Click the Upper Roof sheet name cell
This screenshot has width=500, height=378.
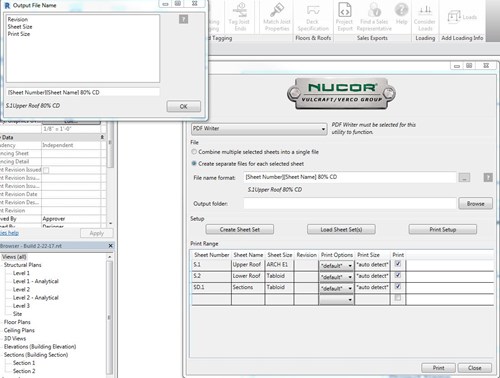(248, 265)
